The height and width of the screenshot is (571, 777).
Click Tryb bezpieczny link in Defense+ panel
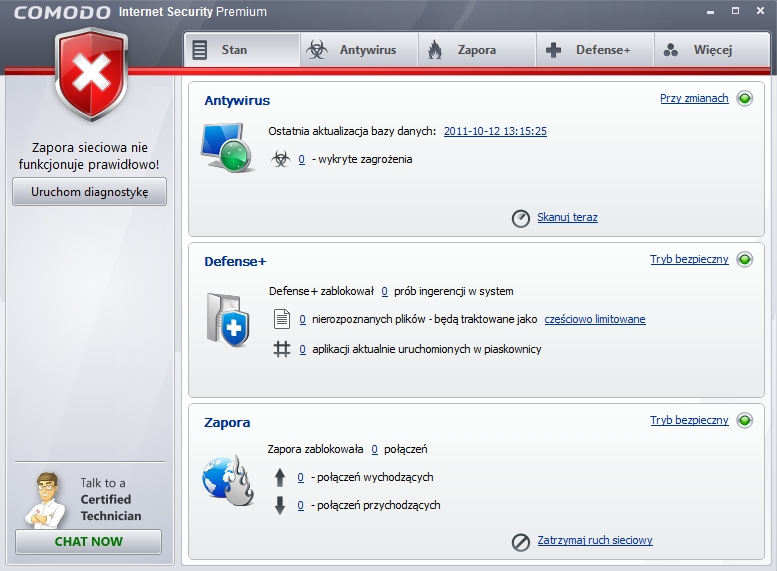(x=689, y=259)
